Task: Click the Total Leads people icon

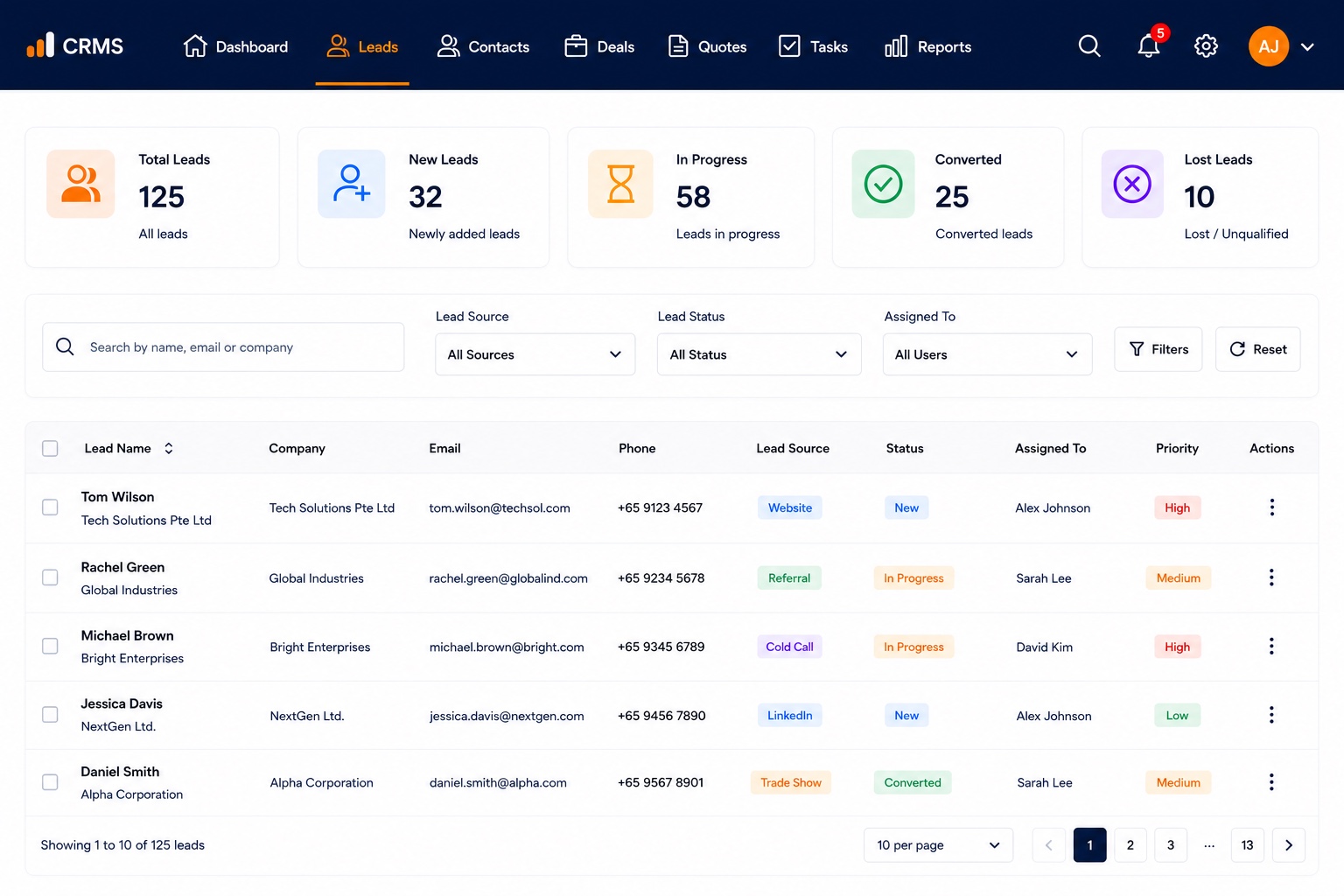Action: 80,184
